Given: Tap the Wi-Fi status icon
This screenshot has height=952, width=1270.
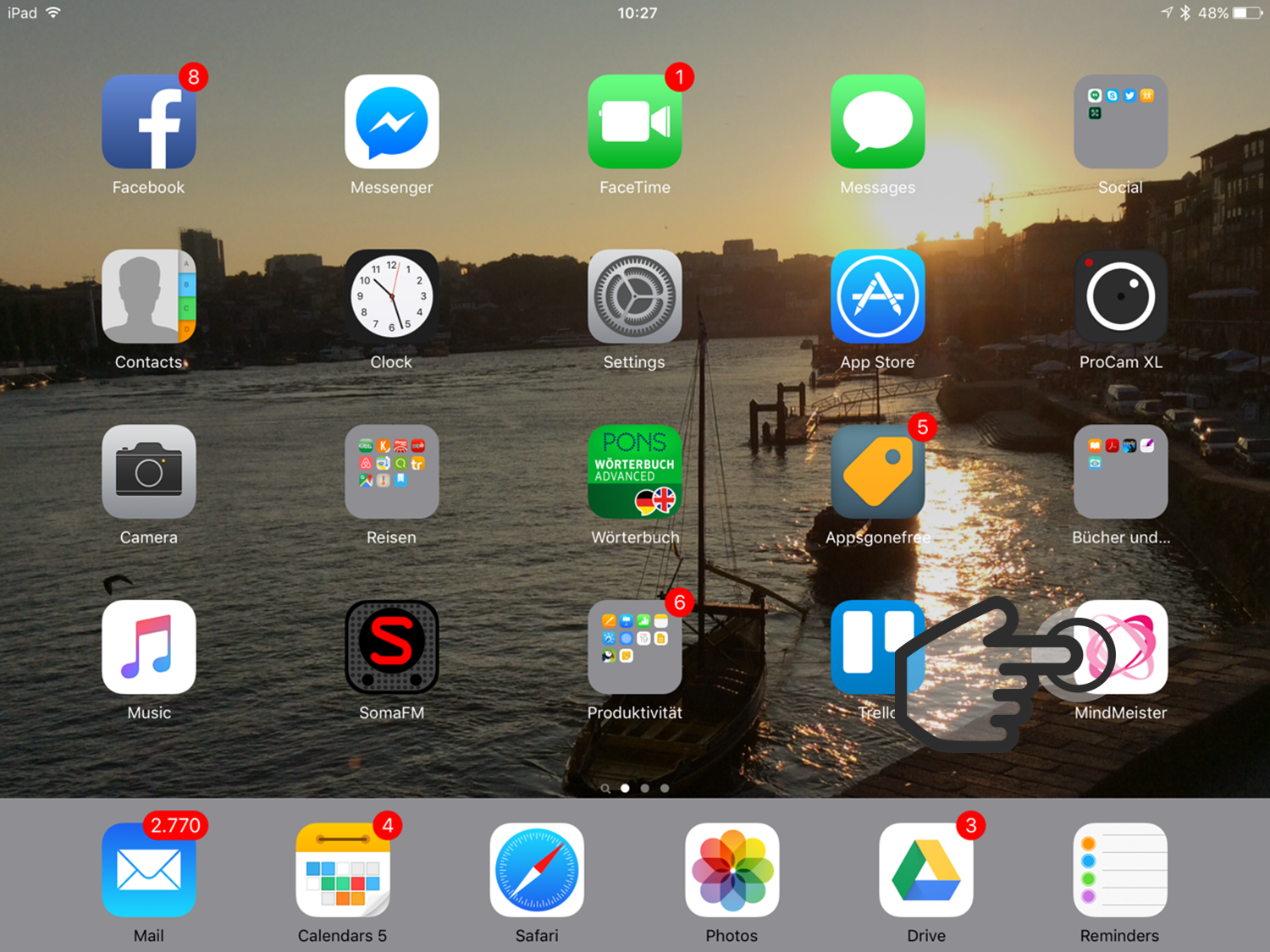Looking at the screenshot, I should [x=53, y=13].
